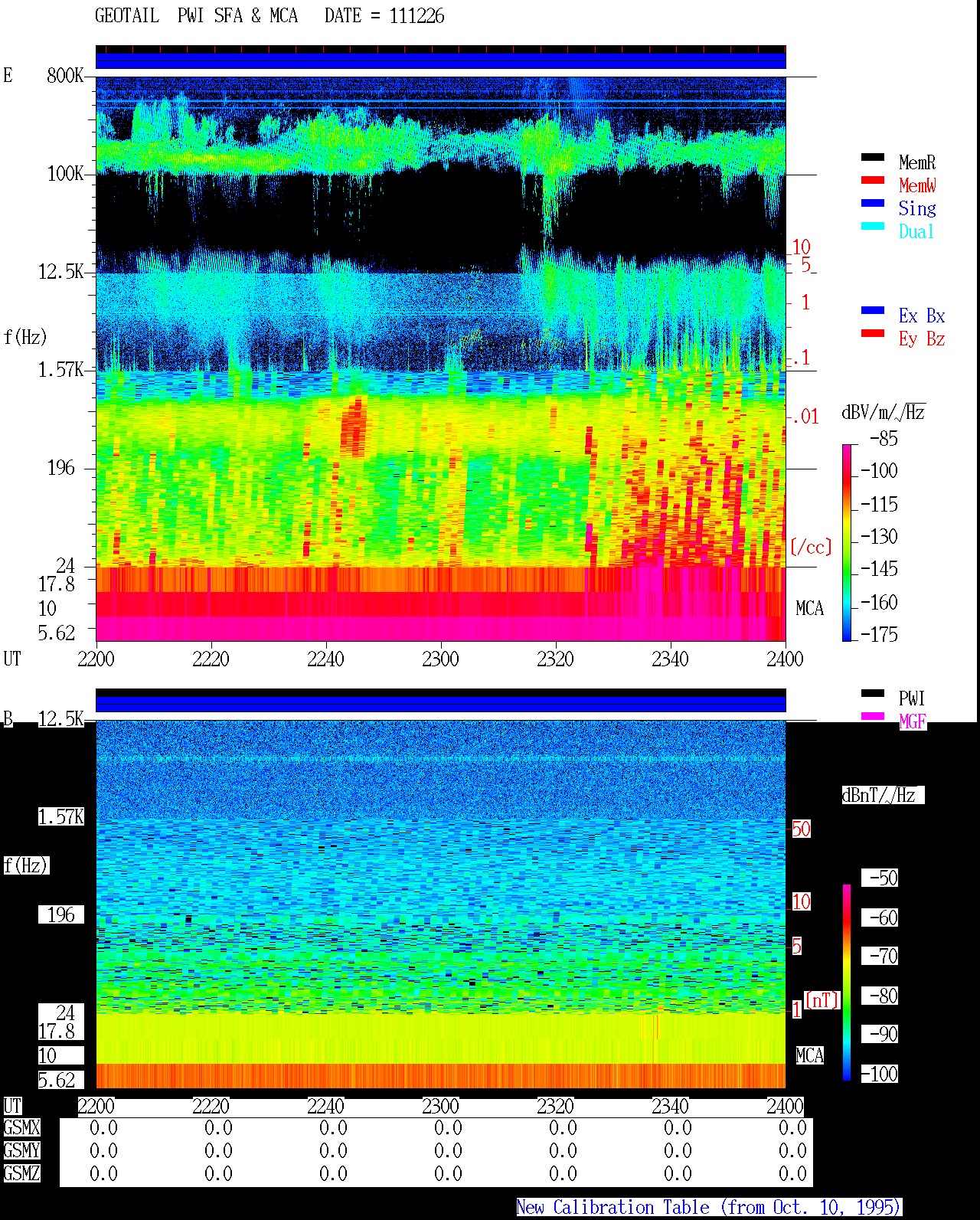Click the 17.8 label on the B panel axis
980x1220 pixels.
click(x=57, y=1031)
